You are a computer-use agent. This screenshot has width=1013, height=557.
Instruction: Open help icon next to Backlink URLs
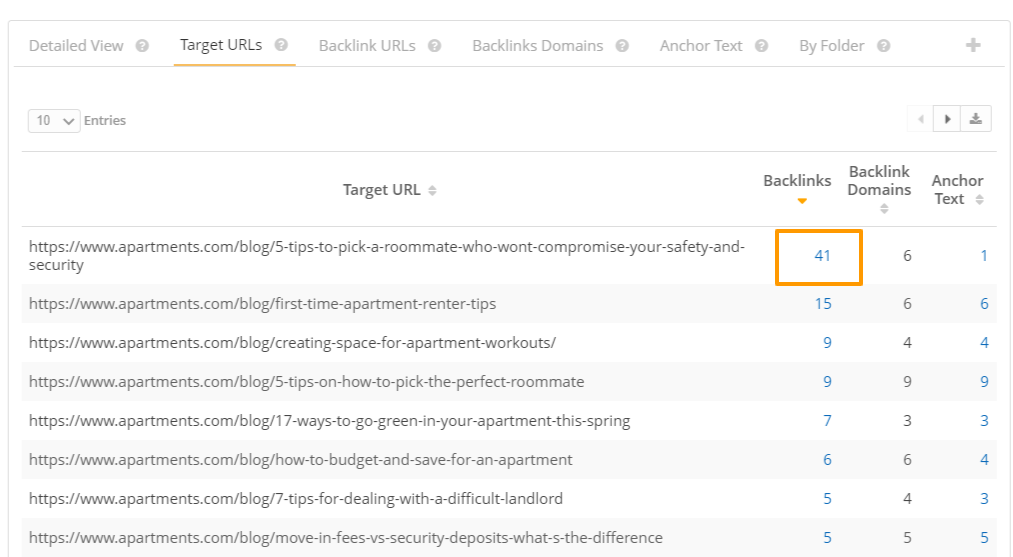[x=435, y=46]
